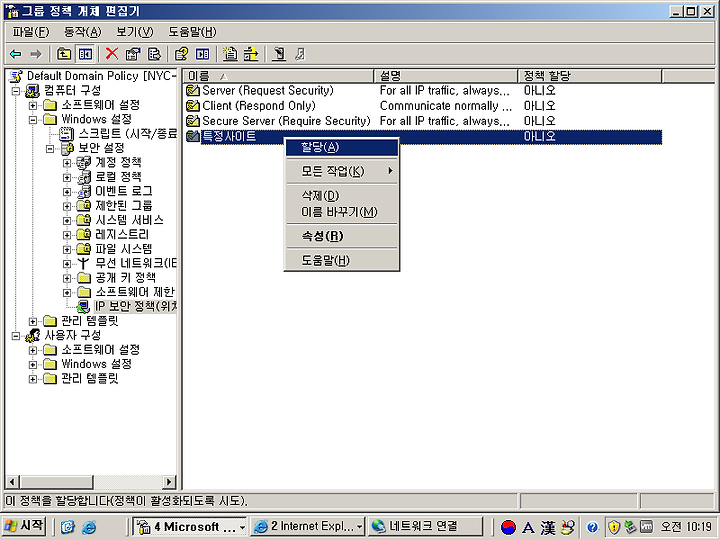Viewport: 720px width, 540px height.
Task: Click the Server (Request Security) policy icon
Action: click(192, 91)
